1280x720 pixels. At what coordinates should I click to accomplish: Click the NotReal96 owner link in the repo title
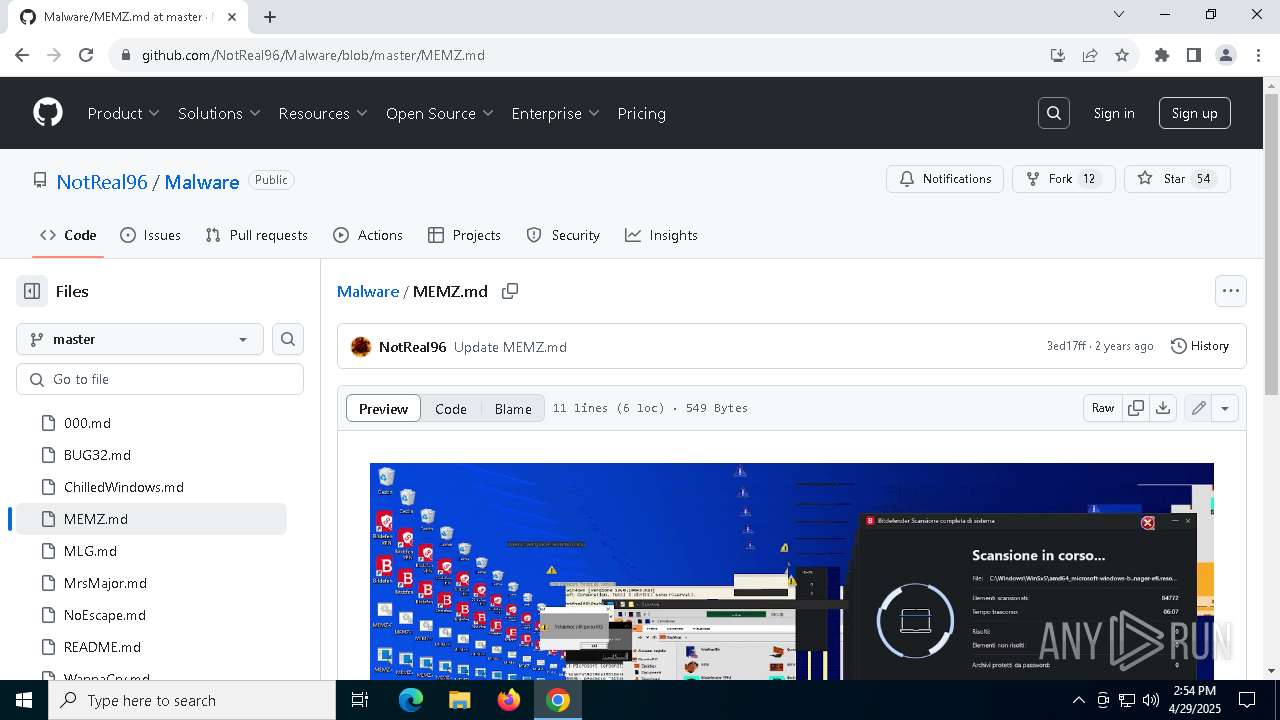coord(102,182)
